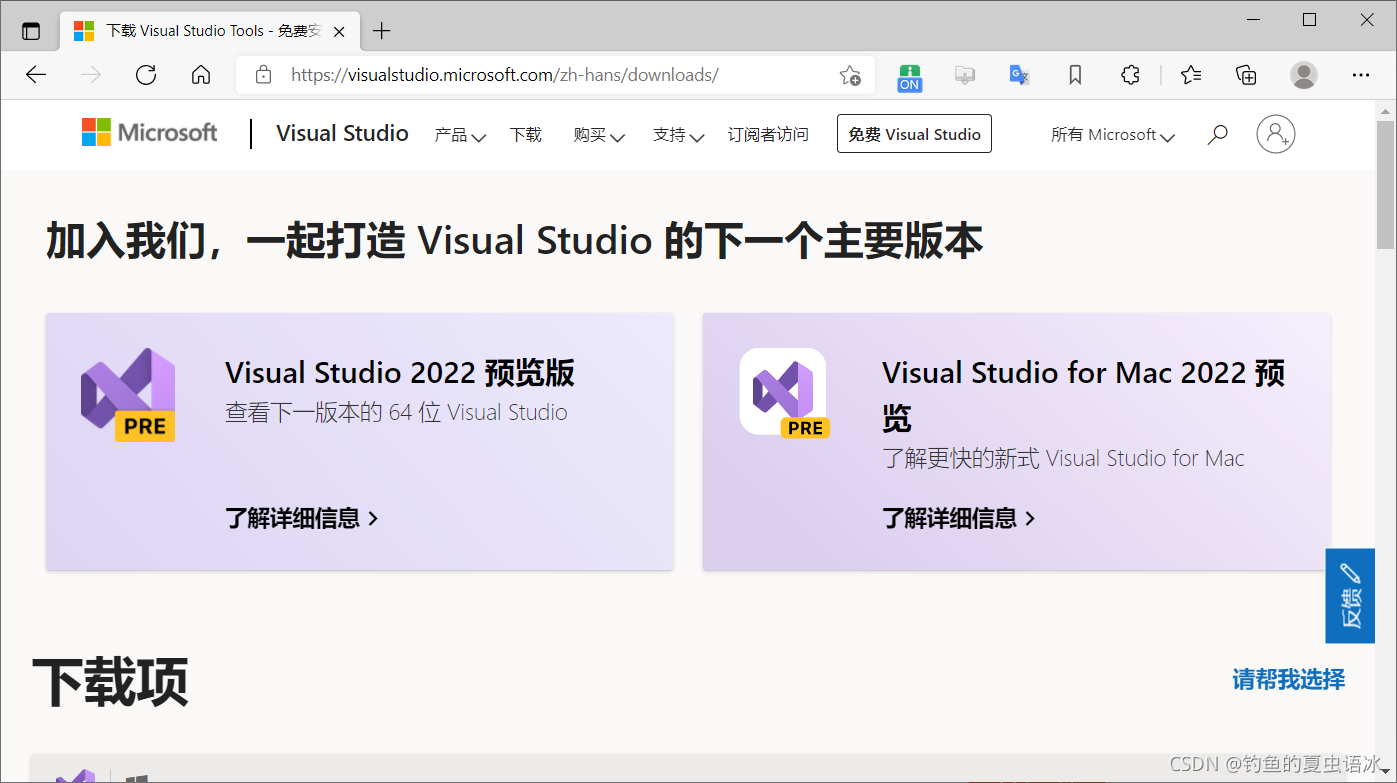Open a new browser tab
Screen dimensions: 1397x783
pyautogui.click(x=381, y=31)
